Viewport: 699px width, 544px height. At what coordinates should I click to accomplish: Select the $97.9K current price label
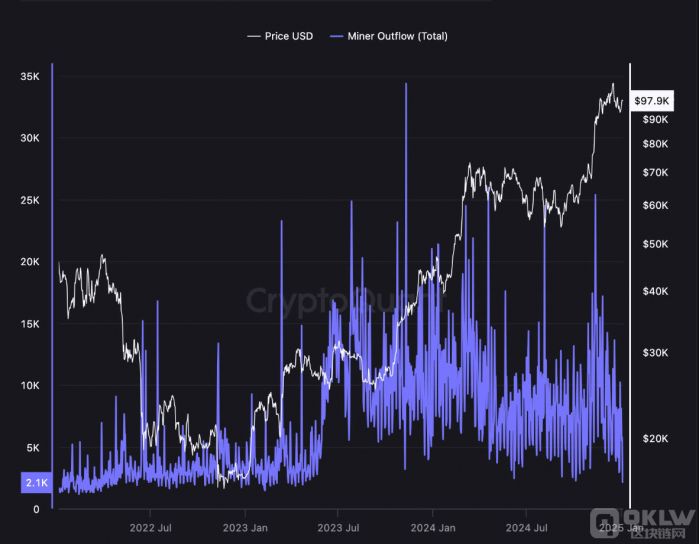tap(651, 101)
